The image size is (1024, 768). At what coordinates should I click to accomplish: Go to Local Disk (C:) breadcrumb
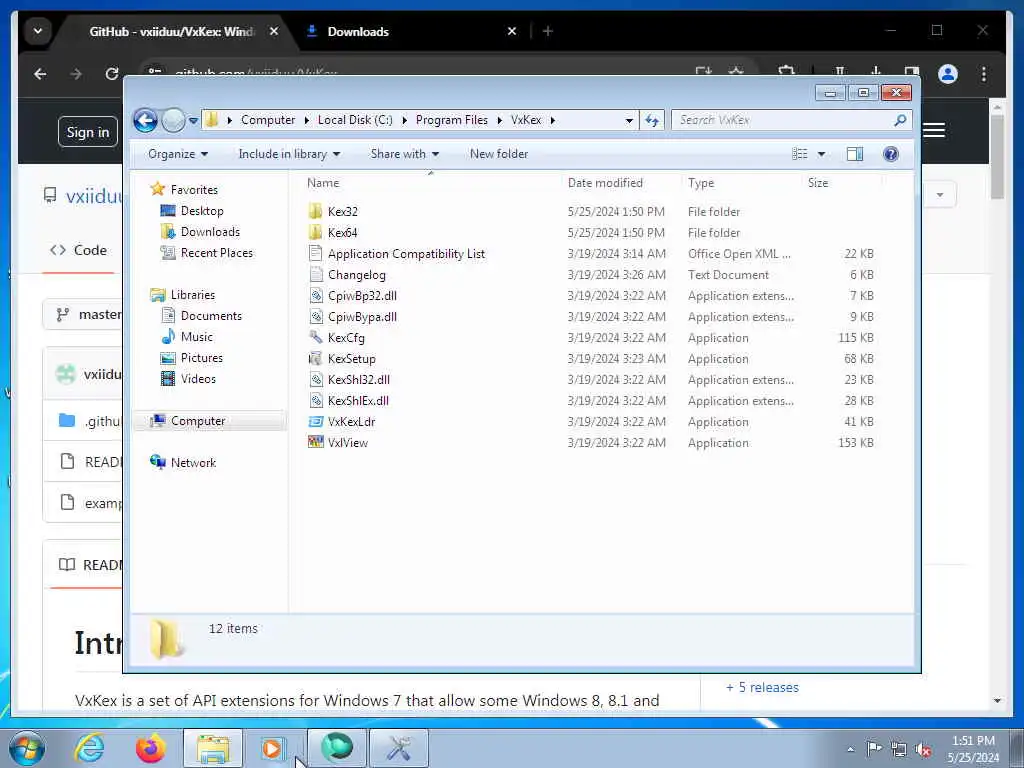tap(355, 120)
